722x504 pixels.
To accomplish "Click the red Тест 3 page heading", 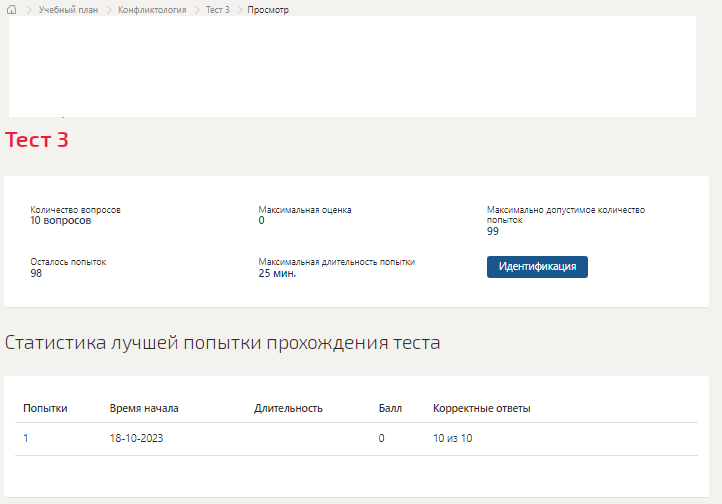I will (x=37, y=140).
